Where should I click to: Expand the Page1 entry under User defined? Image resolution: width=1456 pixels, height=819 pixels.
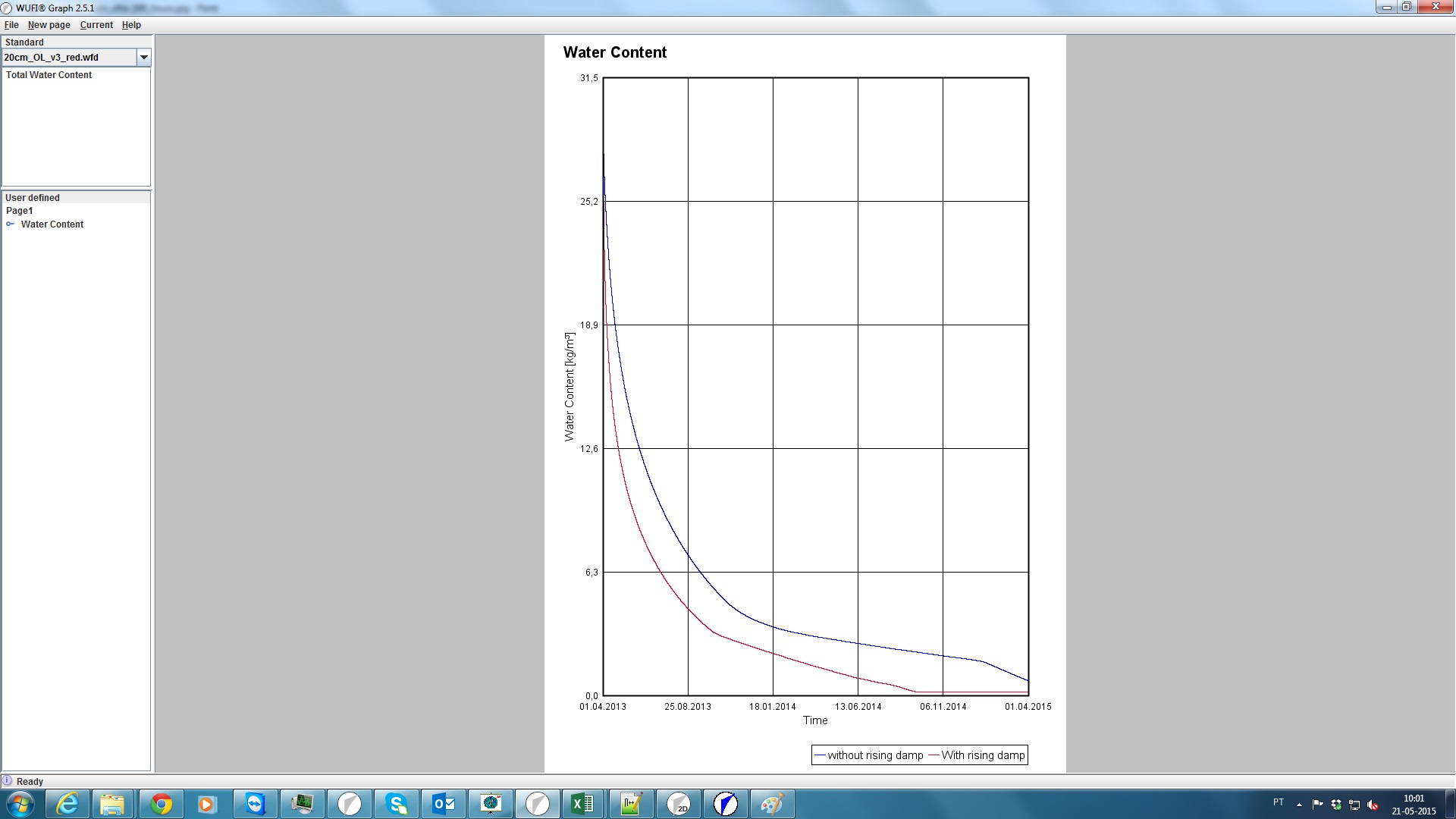(x=20, y=211)
